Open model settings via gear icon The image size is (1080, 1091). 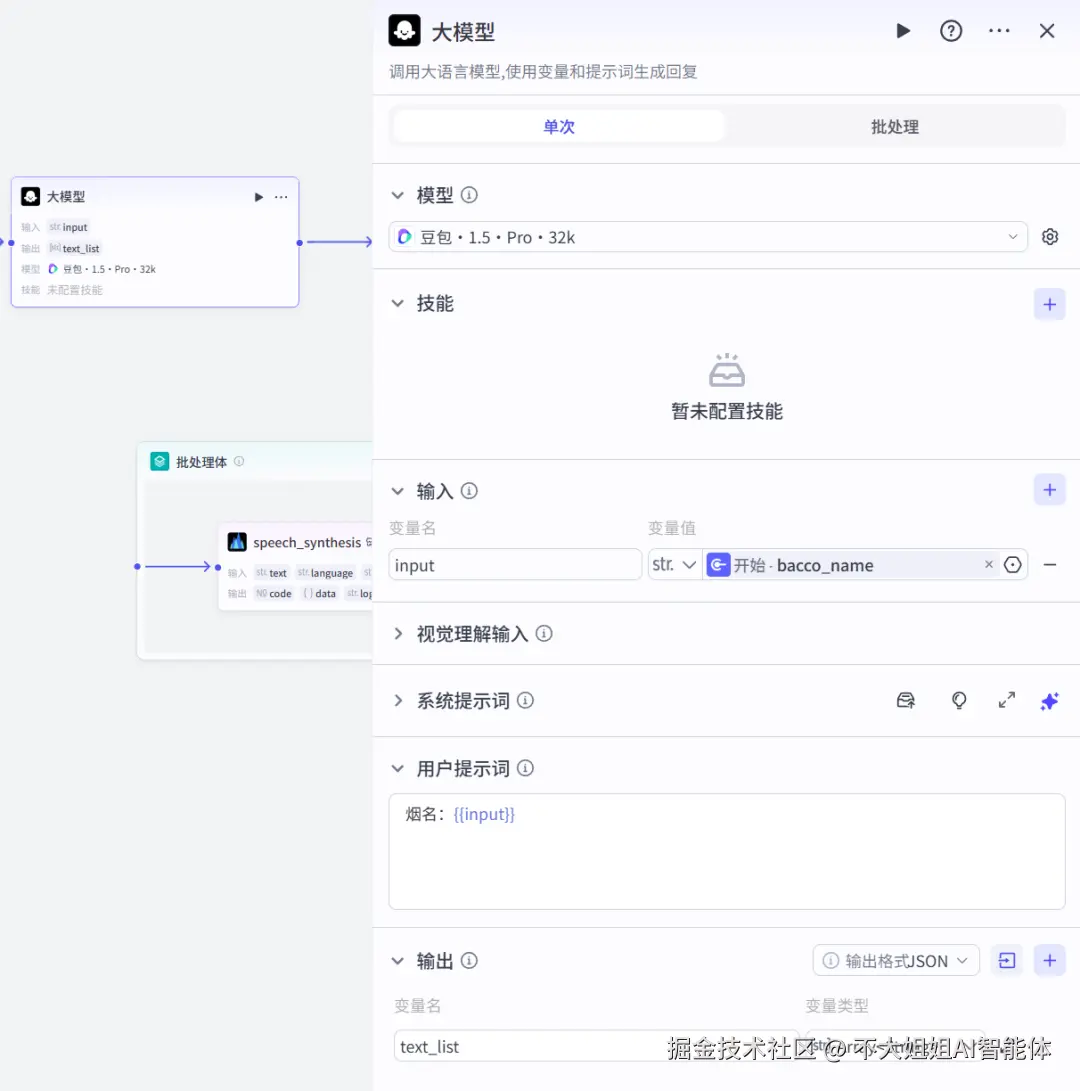(1049, 236)
